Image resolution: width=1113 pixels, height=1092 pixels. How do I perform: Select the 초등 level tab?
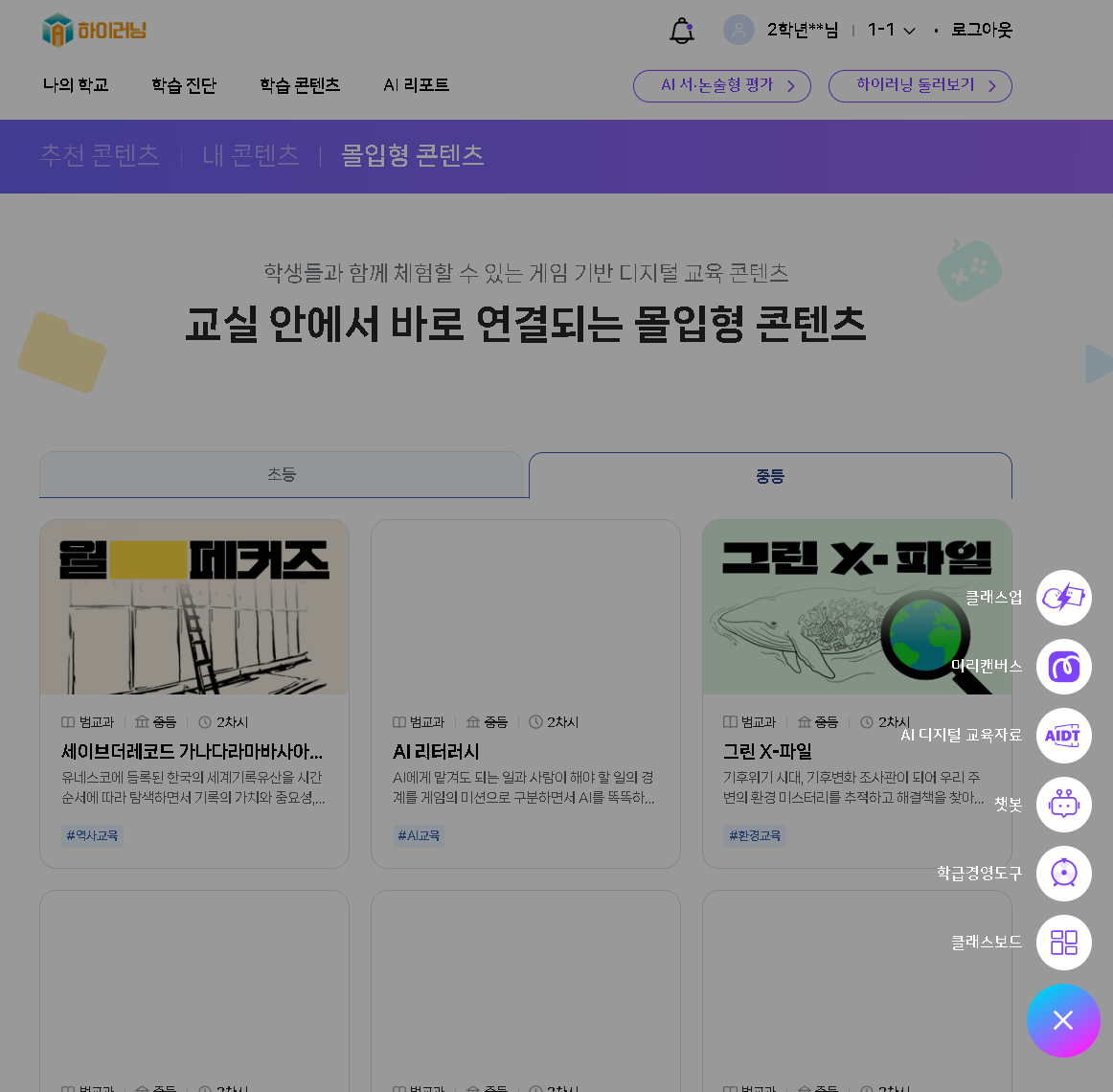281,474
